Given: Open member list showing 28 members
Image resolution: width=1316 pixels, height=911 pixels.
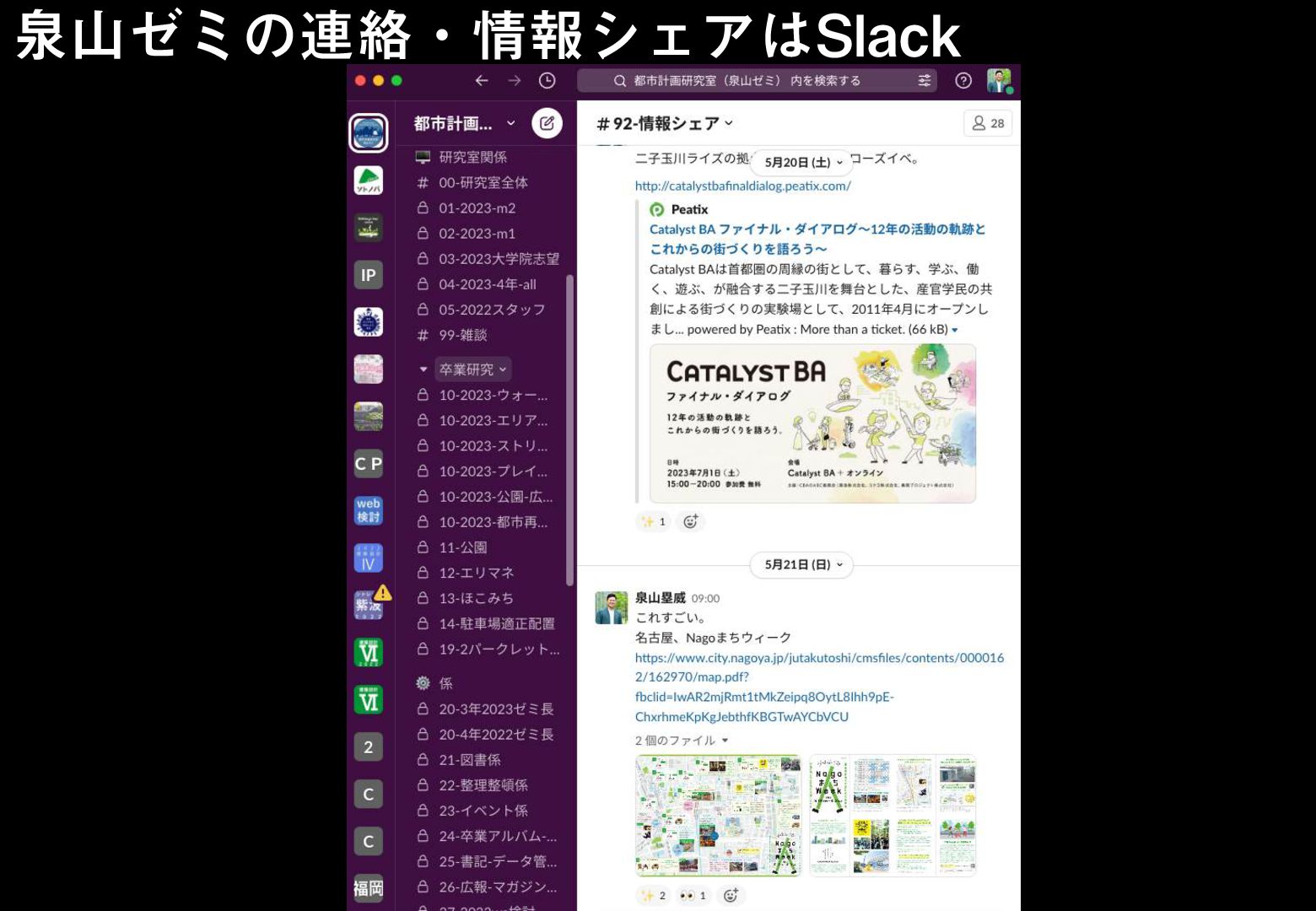Looking at the screenshot, I should 988,123.
